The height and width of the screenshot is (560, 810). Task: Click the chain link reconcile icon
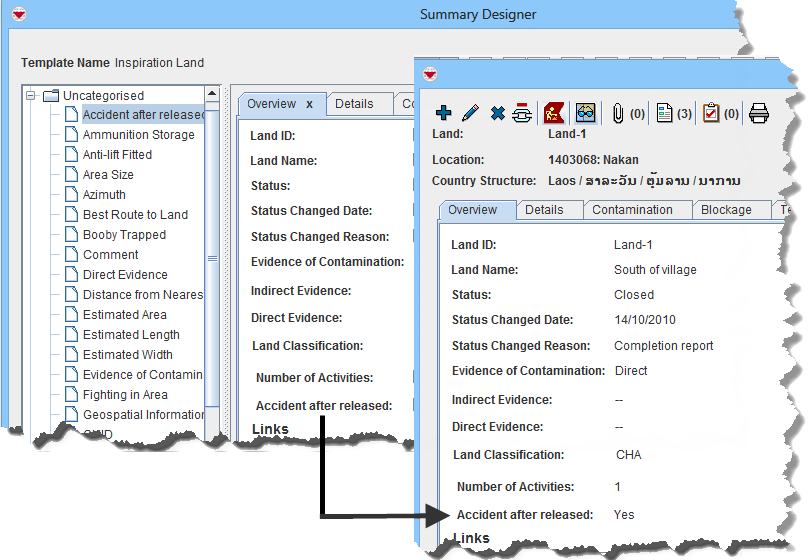pyautogui.click(x=522, y=113)
